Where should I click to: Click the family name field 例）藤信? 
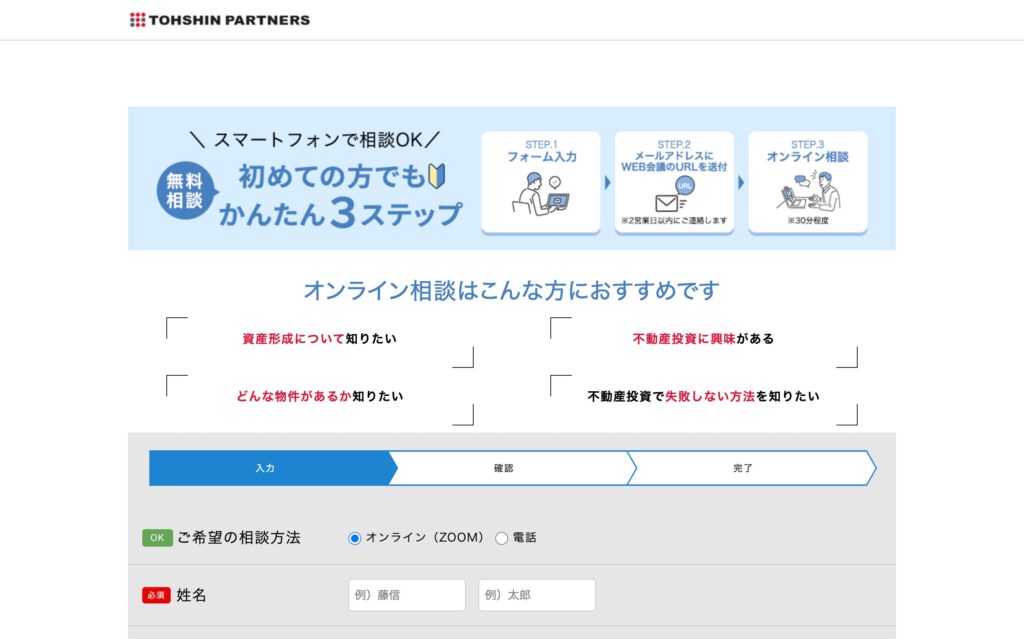click(x=407, y=595)
